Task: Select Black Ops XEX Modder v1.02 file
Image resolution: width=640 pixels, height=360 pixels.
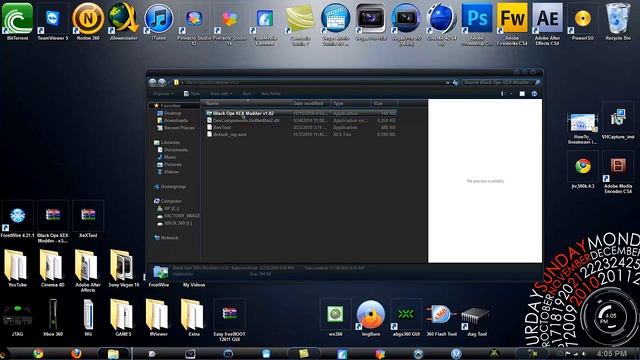Action: (x=301, y=113)
